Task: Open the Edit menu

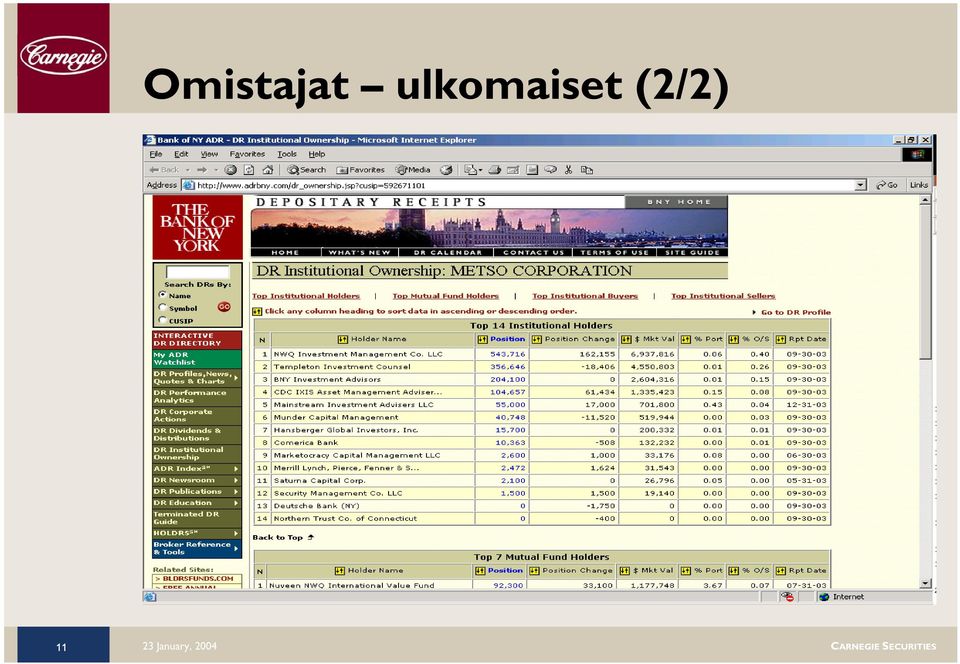Action: [181, 154]
